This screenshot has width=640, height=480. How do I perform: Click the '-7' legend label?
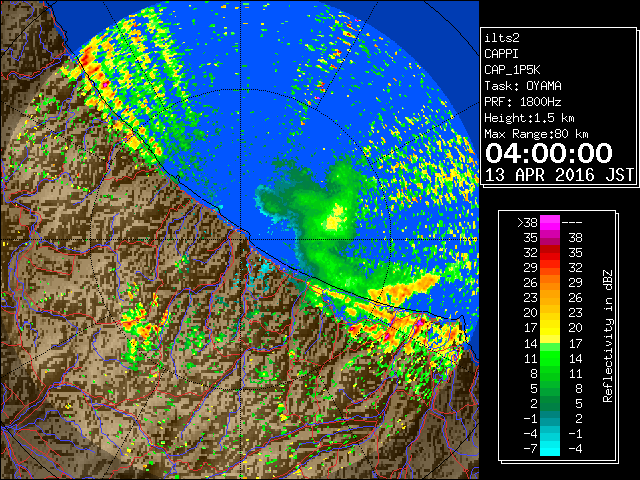click(531, 448)
